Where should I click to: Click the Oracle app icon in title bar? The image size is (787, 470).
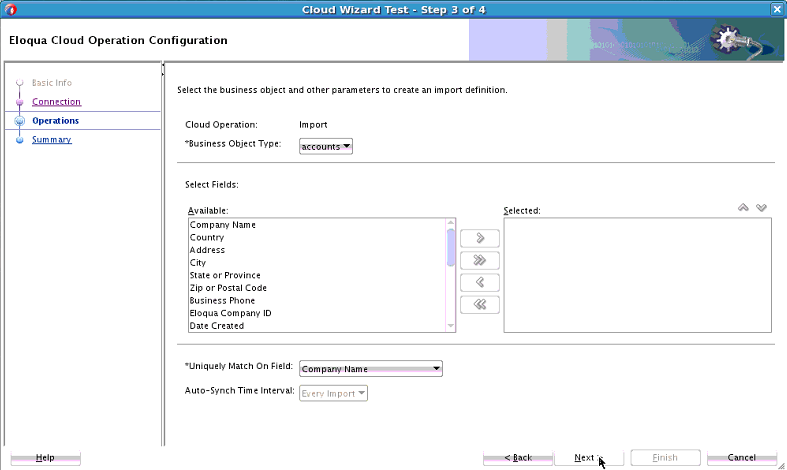[10, 10]
